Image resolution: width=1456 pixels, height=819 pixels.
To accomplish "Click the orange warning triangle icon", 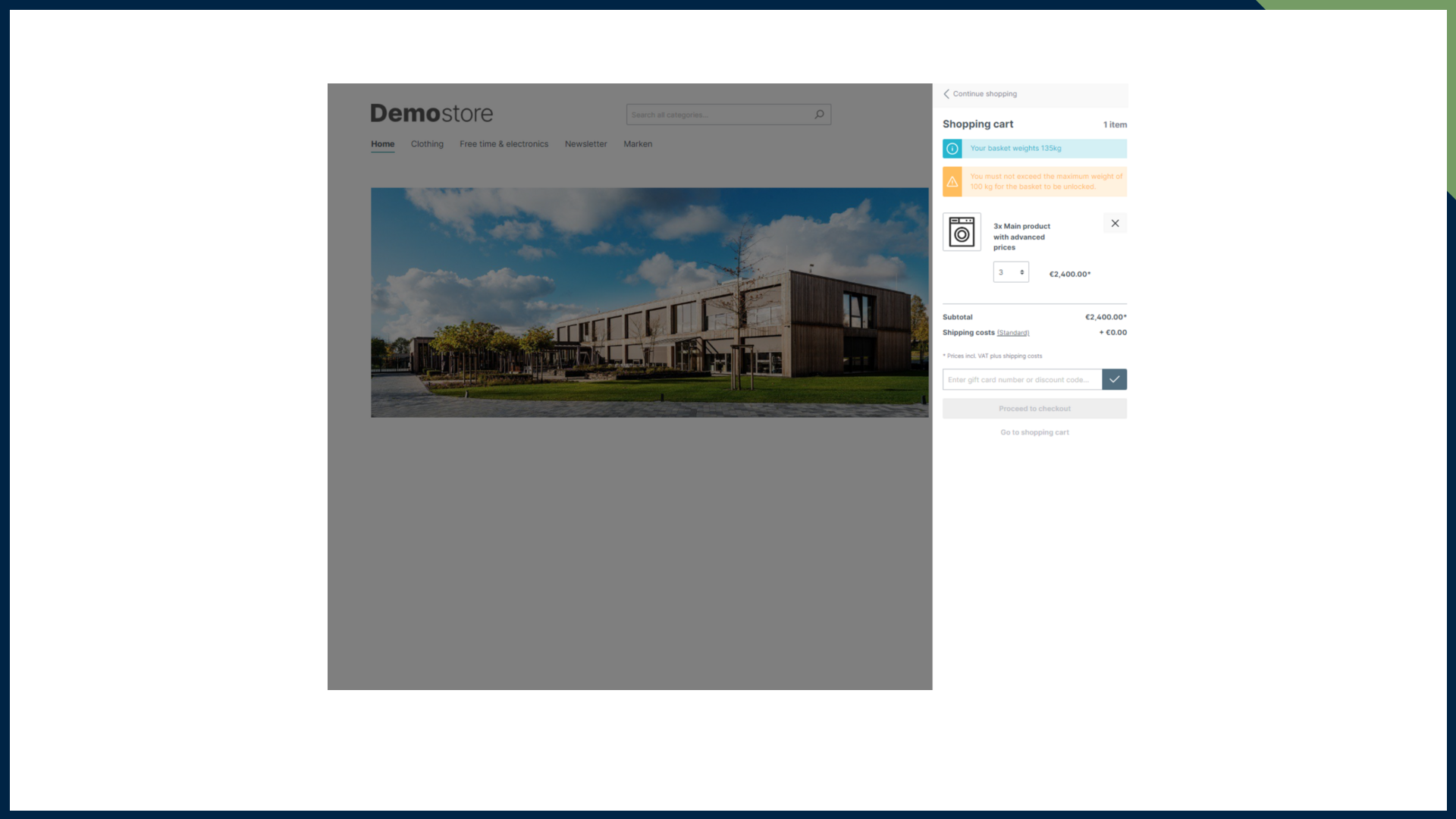I will 952,182.
